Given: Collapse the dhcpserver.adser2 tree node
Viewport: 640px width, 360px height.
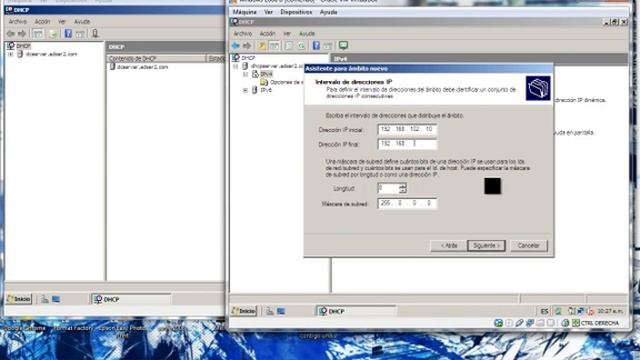Looking at the screenshot, I should pos(236,66).
